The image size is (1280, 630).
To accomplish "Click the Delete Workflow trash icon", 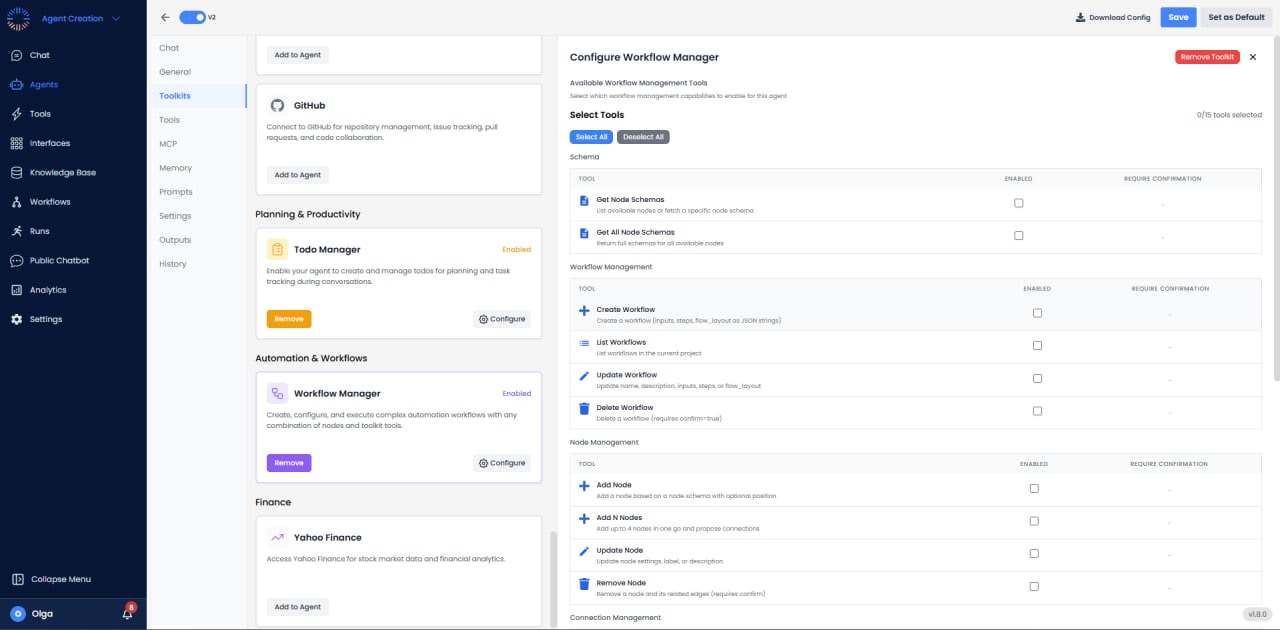I will 584,408.
